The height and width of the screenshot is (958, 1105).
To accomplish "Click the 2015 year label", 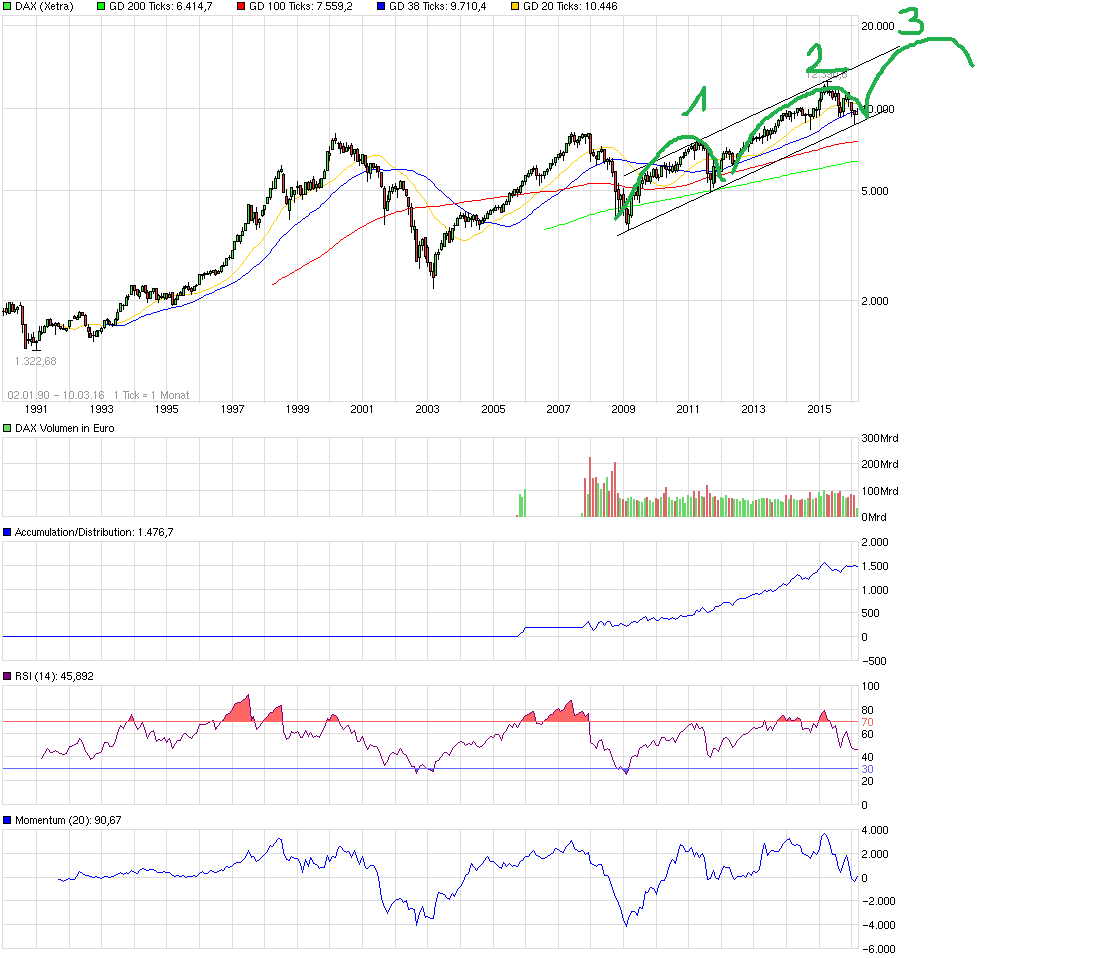I will pos(820,409).
